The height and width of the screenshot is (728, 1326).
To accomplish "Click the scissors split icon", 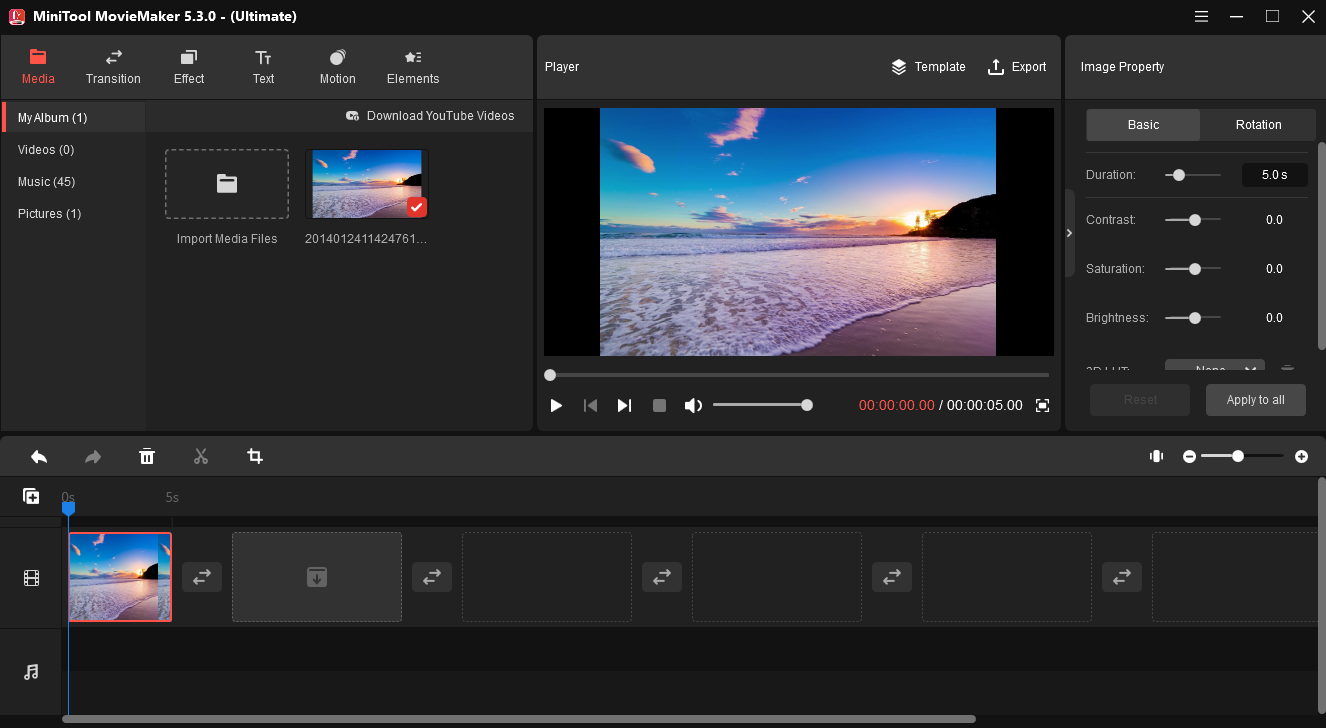I will click(201, 457).
